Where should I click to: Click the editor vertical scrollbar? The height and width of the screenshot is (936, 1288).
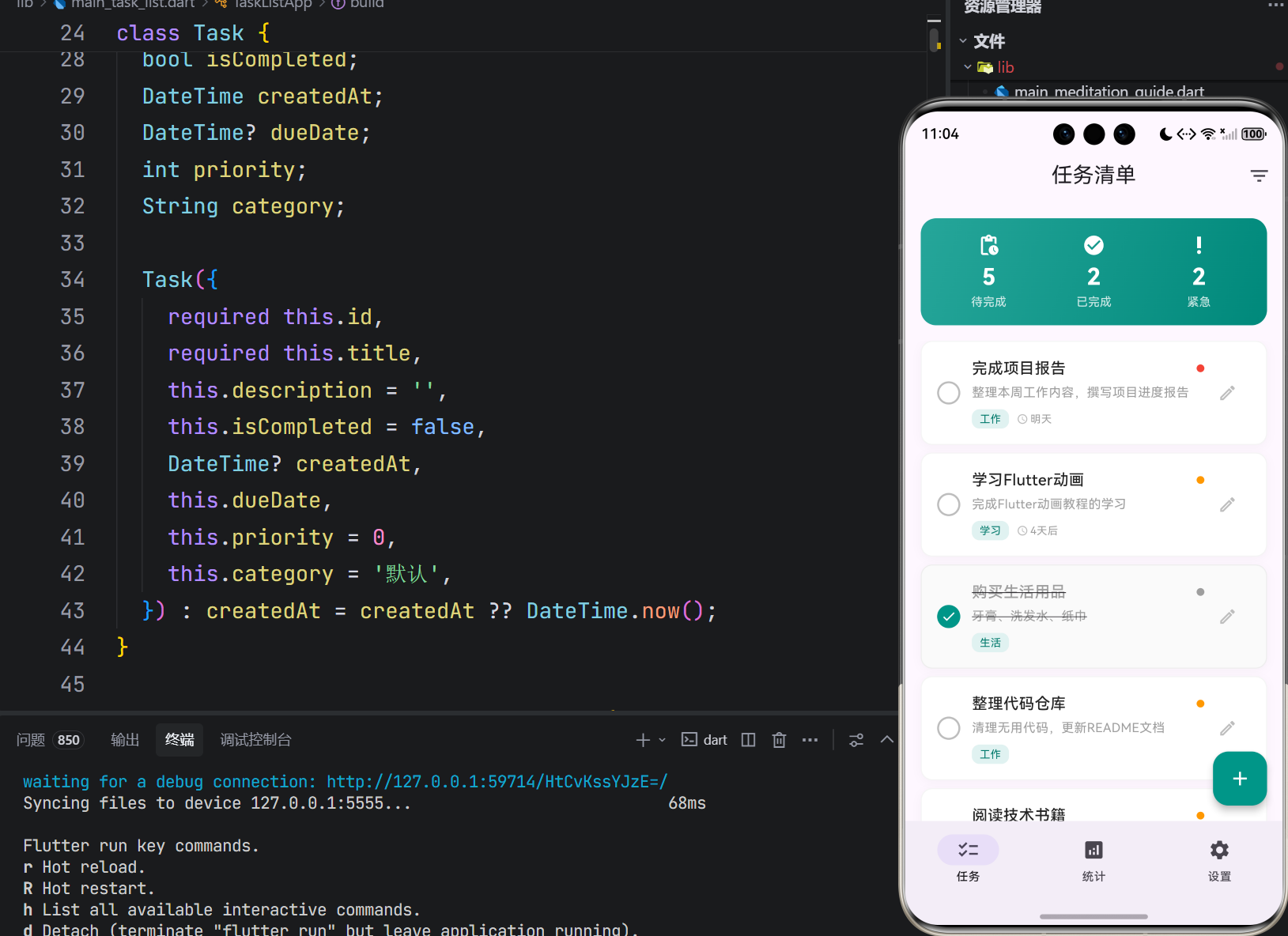[x=935, y=40]
